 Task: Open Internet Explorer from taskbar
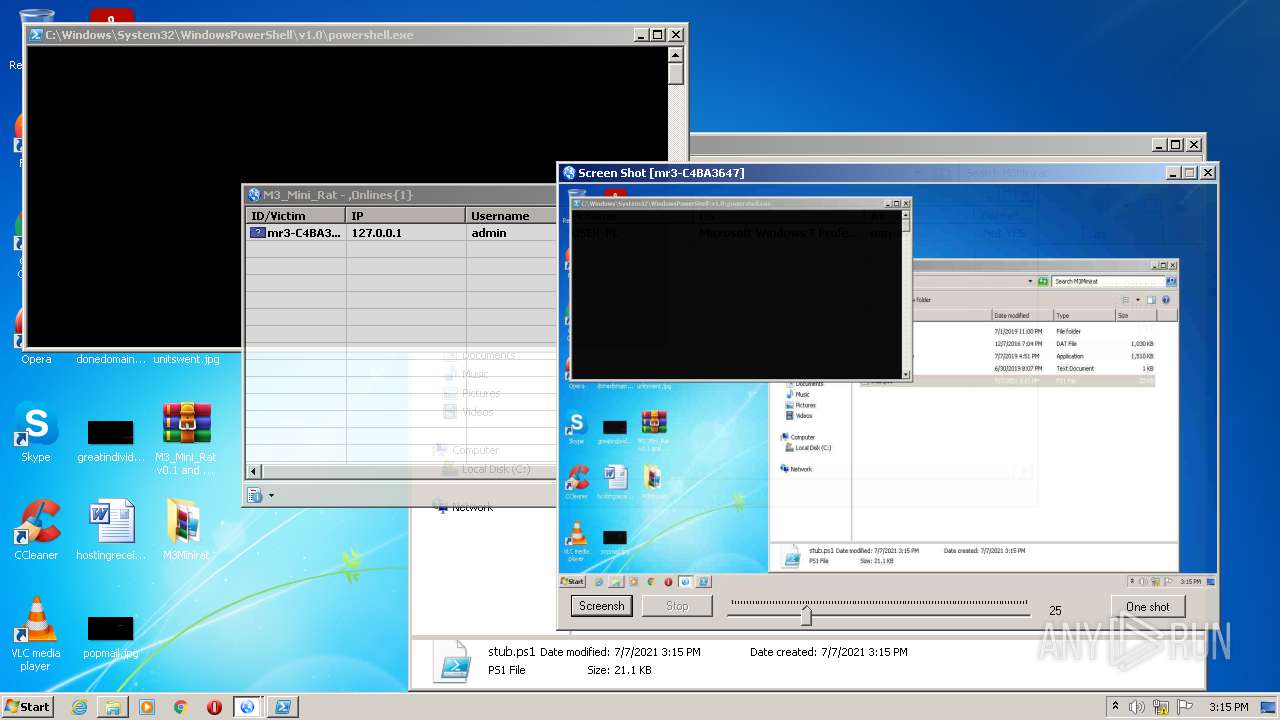click(x=79, y=707)
